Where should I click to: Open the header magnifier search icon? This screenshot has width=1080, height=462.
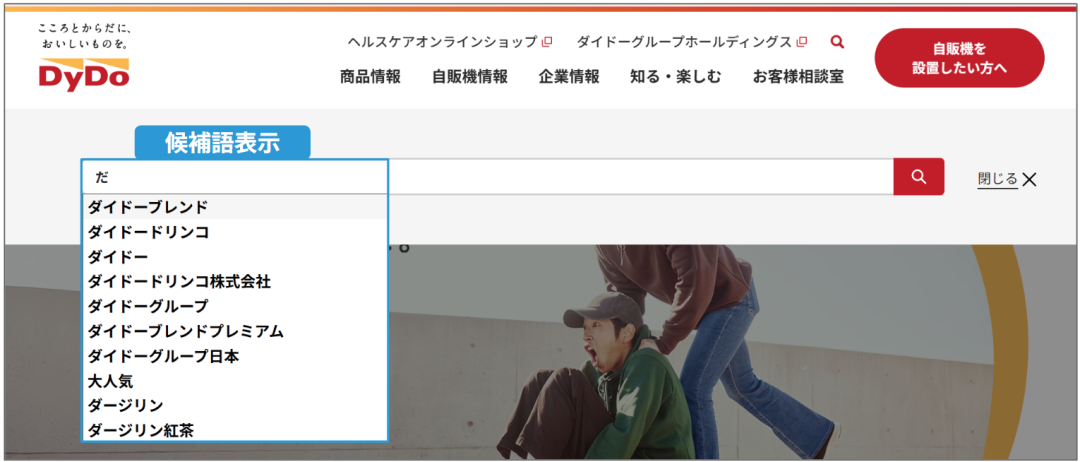[x=837, y=42]
